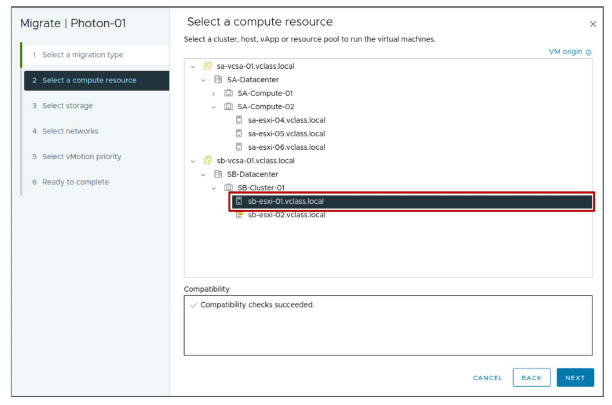Click the SB-Cluster-01 cluster icon
Viewport: 612px width, 405px height.
[228, 188]
